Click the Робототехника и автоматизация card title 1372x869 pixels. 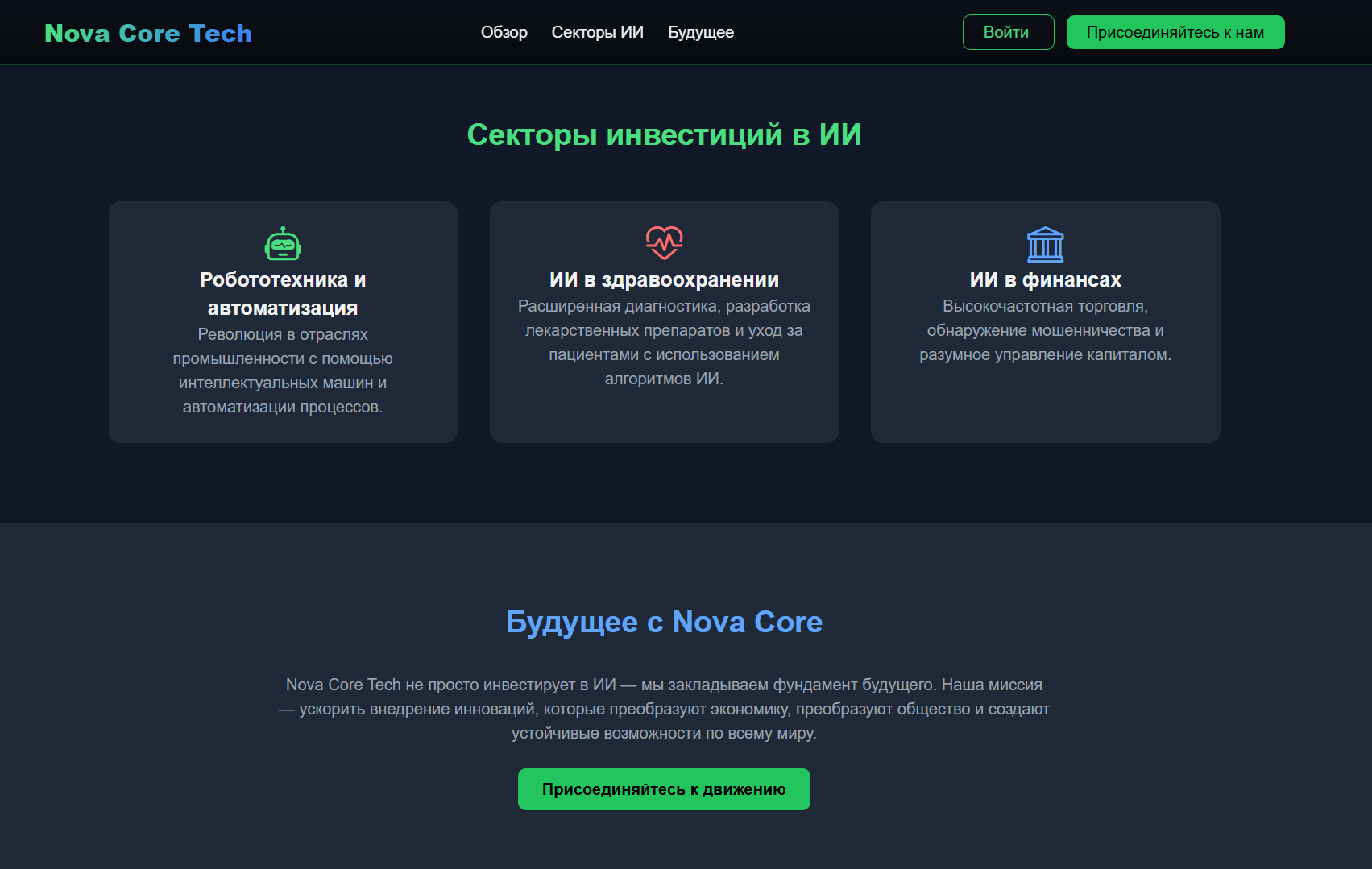pos(282,293)
